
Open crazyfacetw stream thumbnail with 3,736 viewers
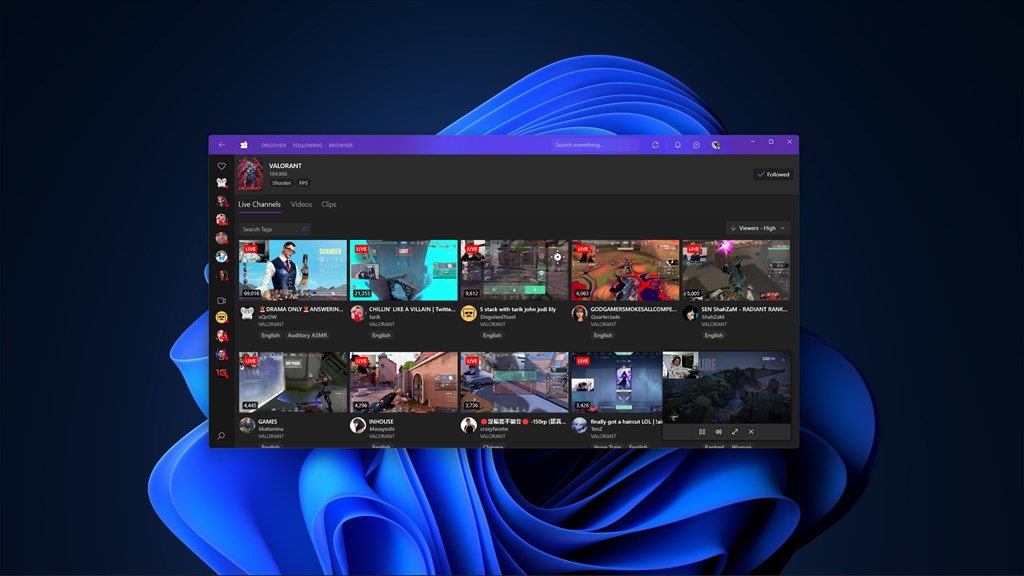(515, 382)
